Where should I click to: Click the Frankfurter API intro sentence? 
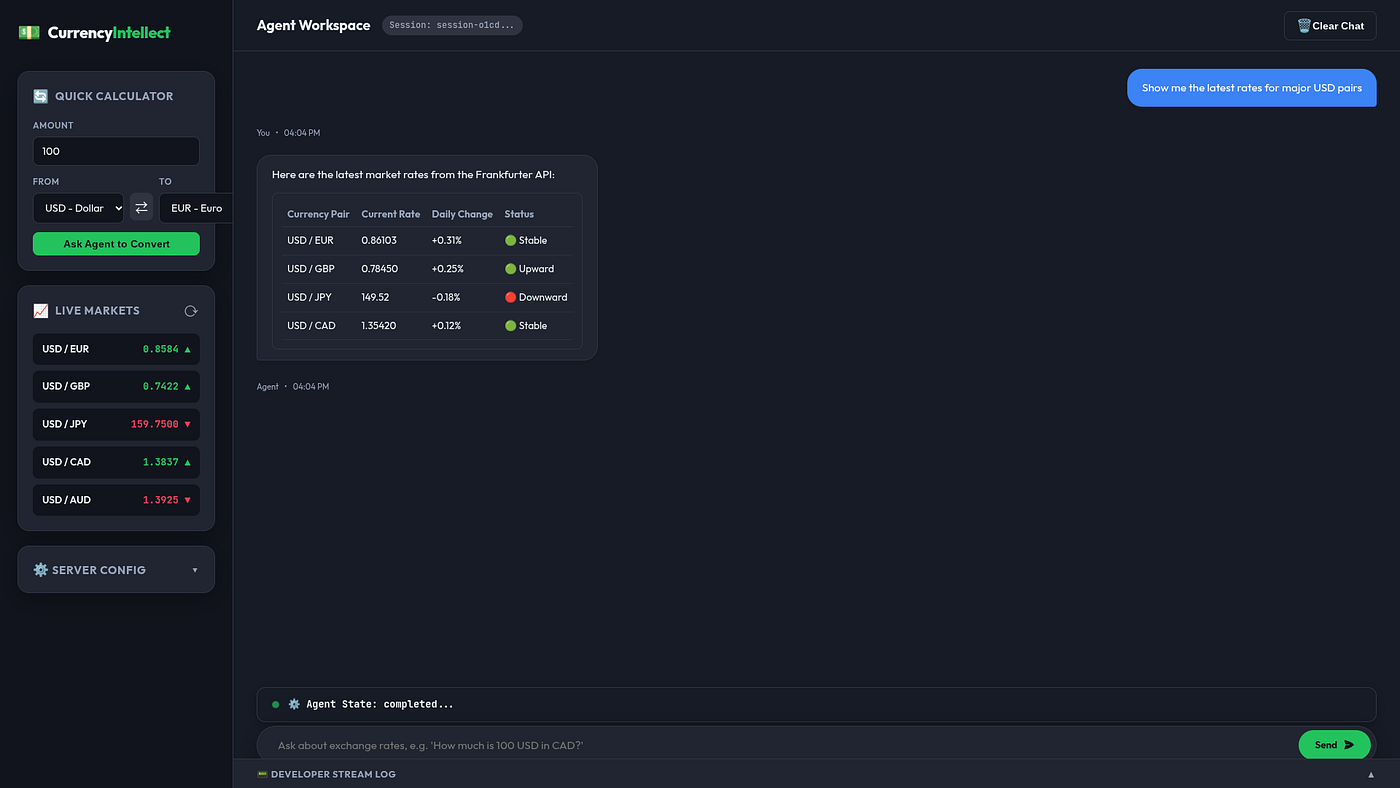point(413,175)
